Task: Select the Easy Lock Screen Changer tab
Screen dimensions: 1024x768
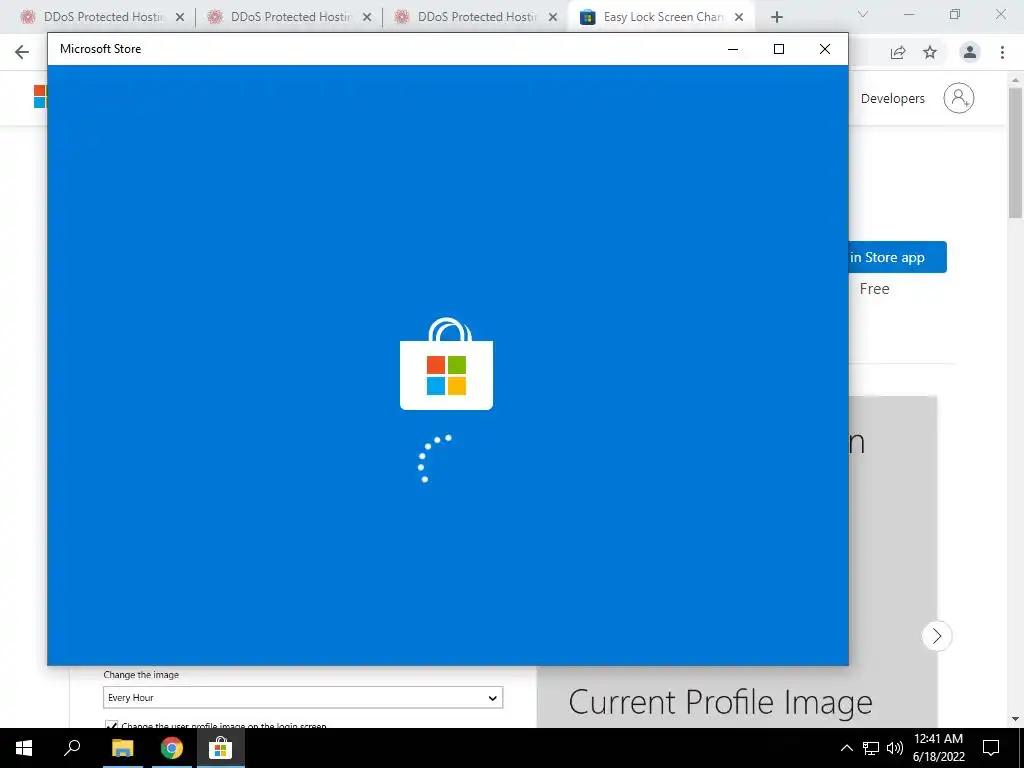Action: pos(662,17)
